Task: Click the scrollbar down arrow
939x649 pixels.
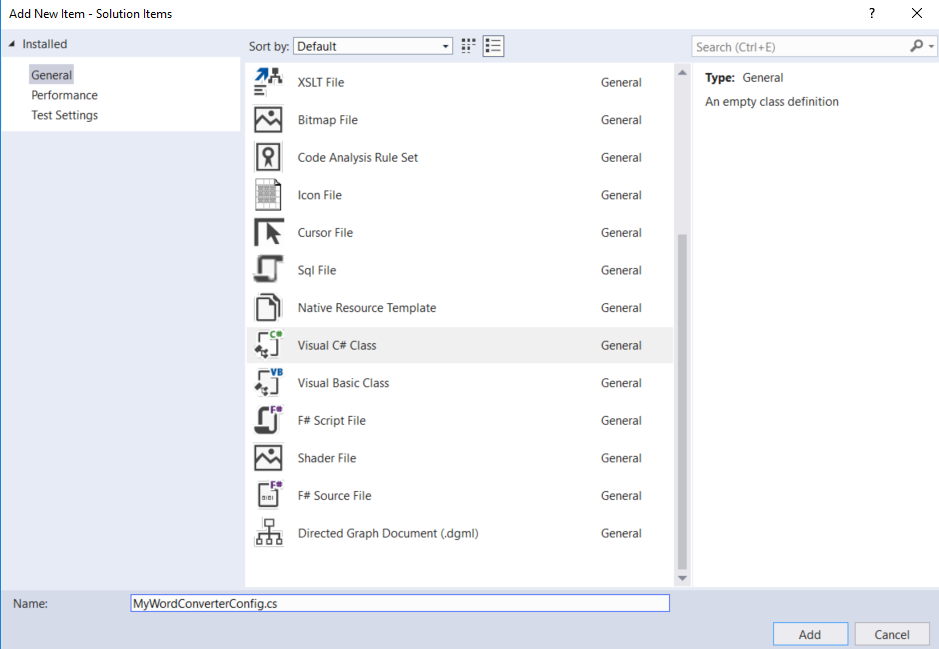Action: tap(681, 578)
